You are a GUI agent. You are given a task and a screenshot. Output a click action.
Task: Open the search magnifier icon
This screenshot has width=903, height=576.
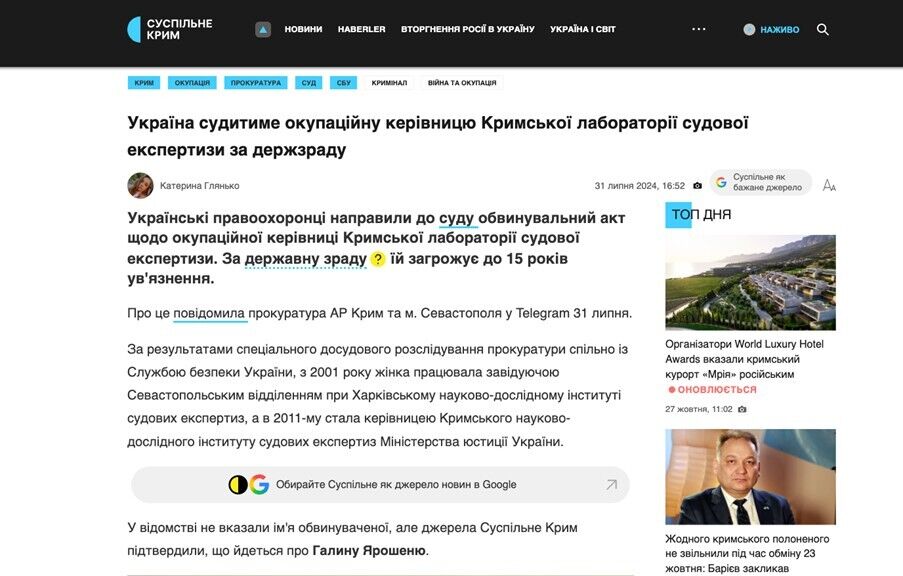pyautogui.click(x=823, y=29)
